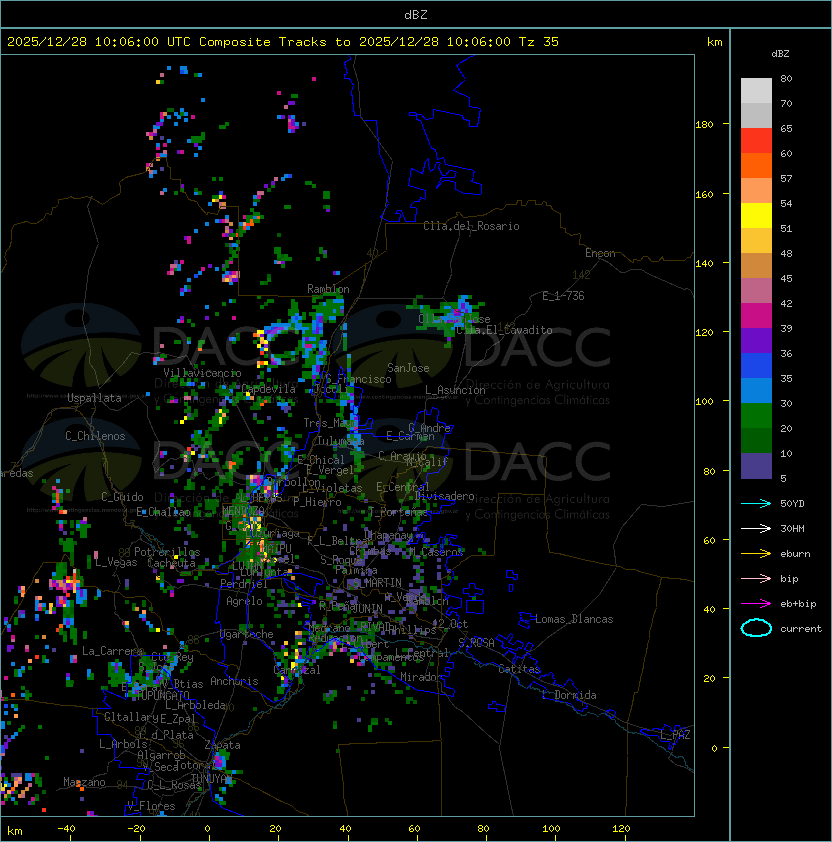Click the 'V_Flores' map label
Image resolution: width=832 pixels, height=842 pixels.
[x=151, y=806]
